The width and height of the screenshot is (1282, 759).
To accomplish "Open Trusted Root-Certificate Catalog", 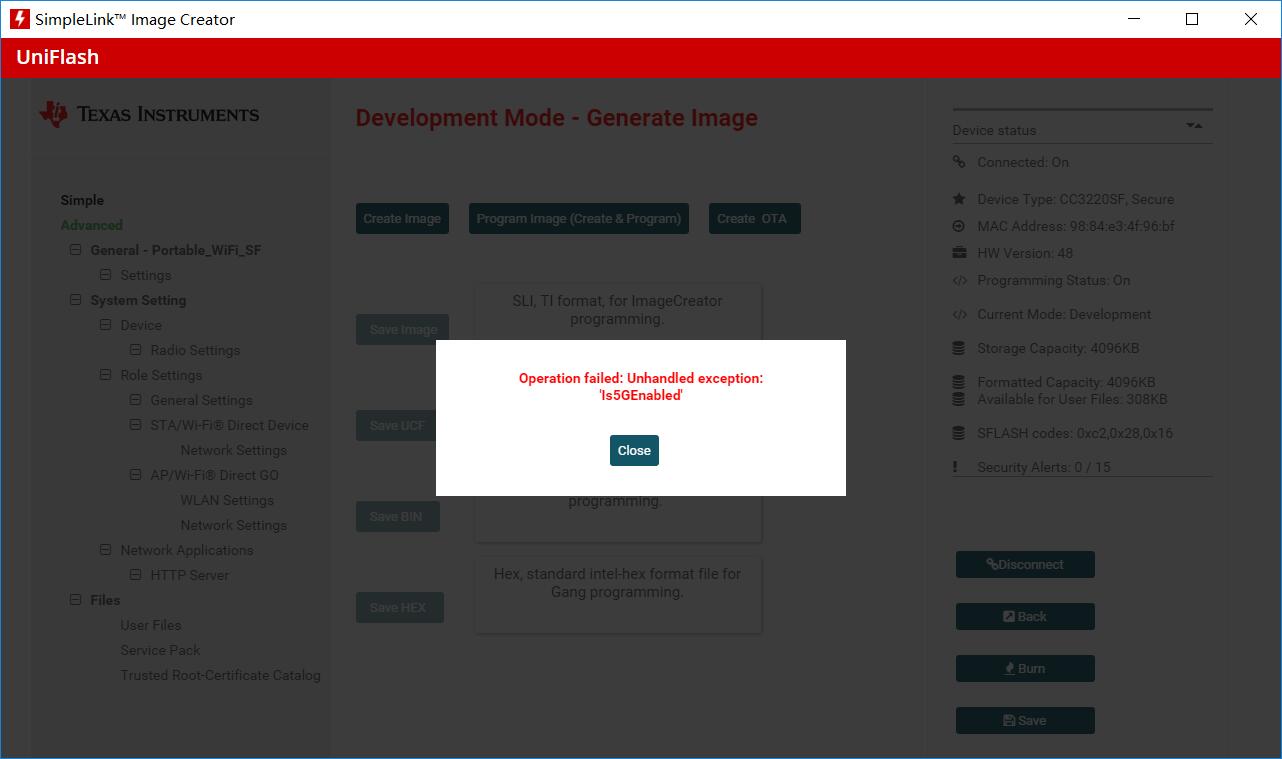I will [x=221, y=675].
